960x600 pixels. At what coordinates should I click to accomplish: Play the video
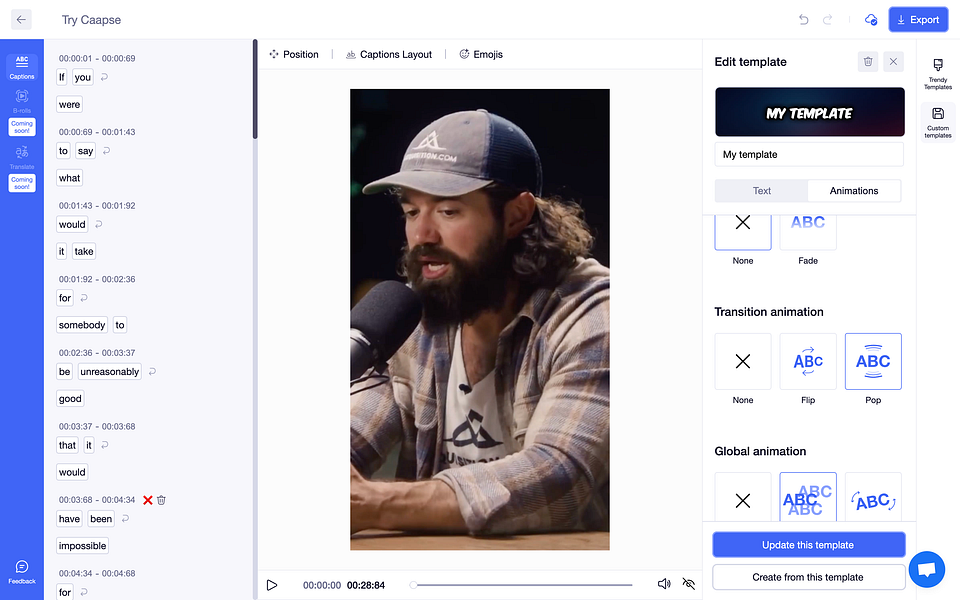[x=272, y=585]
